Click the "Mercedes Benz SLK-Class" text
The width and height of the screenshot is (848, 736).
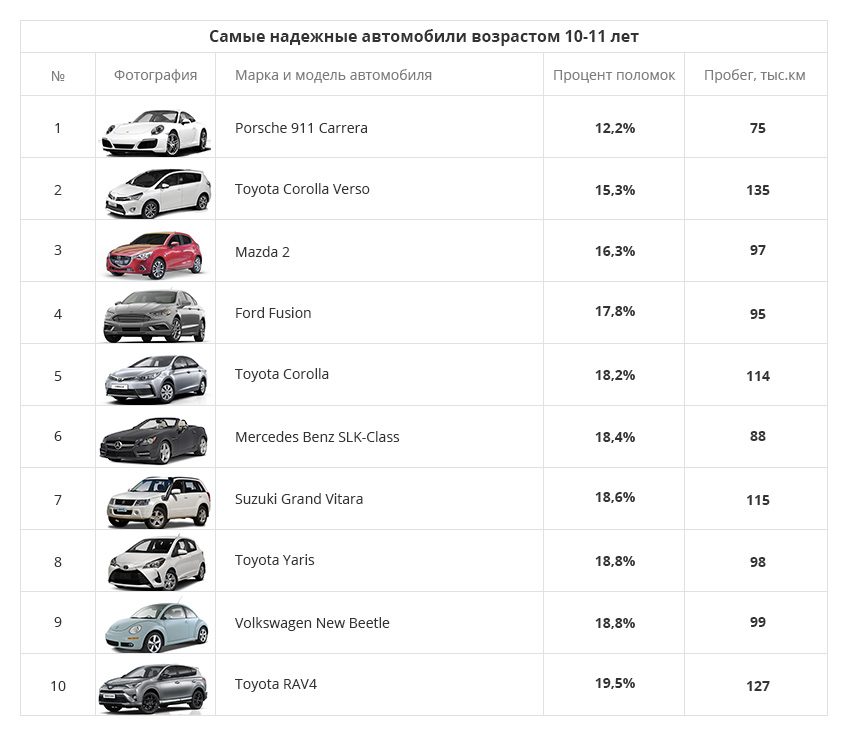317,437
